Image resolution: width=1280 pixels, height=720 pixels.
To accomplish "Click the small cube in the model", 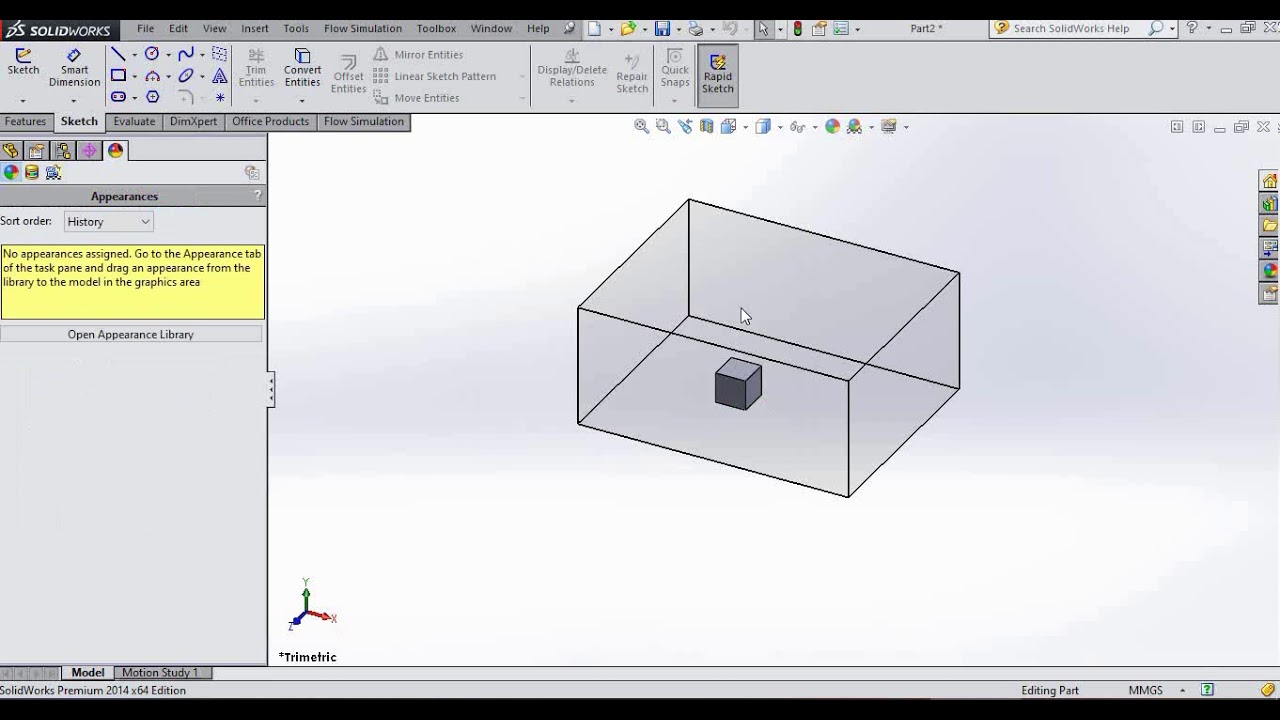I will 738,384.
